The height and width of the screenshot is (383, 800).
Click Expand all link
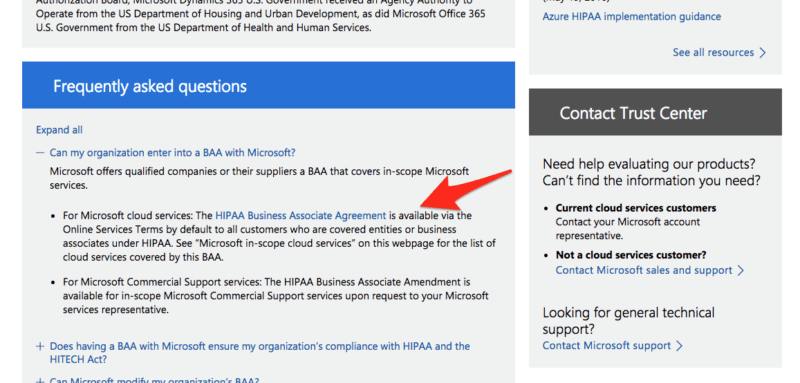click(59, 130)
